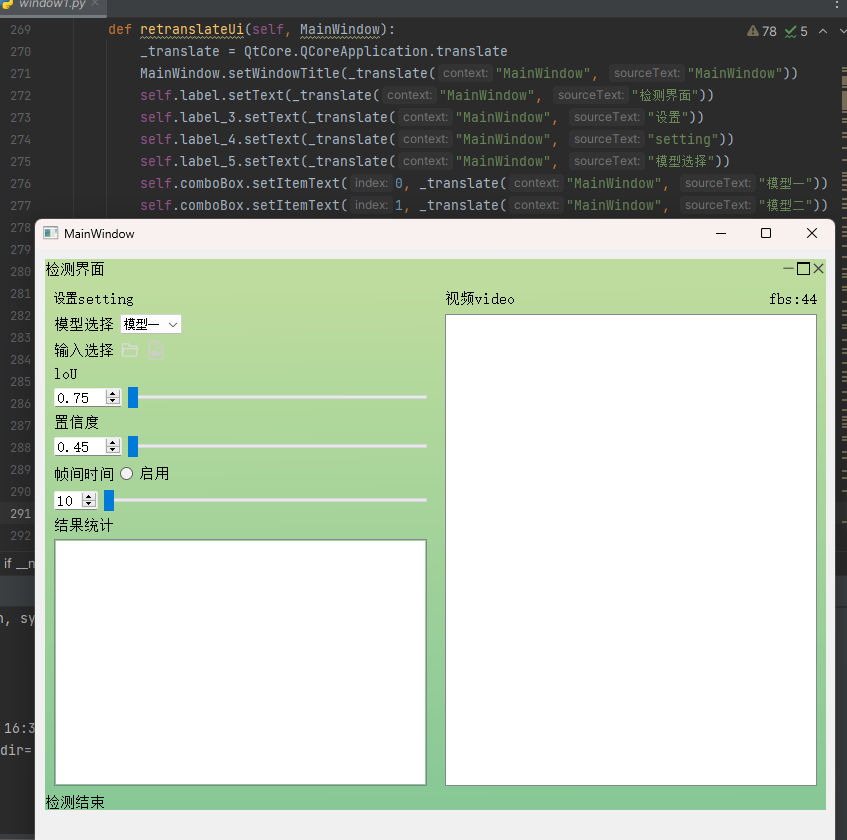This screenshot has width=847, height=840.
Task: Click the inner green panel minimize icon
Action: pyautogui.click(x=788, y=268)
